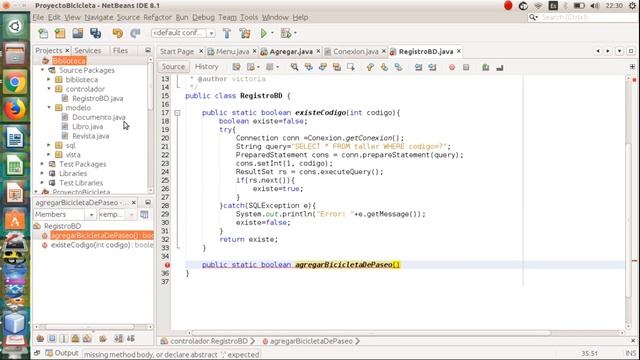Start macro recording with the red circle icon
Screen dimensions: 640x360
click(452, 67)
